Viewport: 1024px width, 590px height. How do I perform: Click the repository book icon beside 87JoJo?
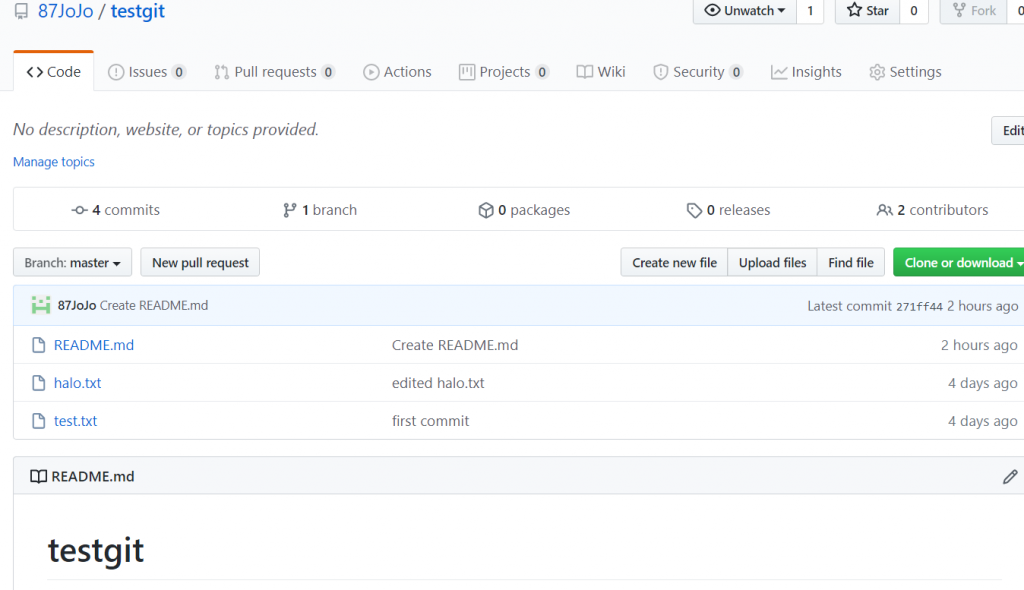click(x=22, y=11)
